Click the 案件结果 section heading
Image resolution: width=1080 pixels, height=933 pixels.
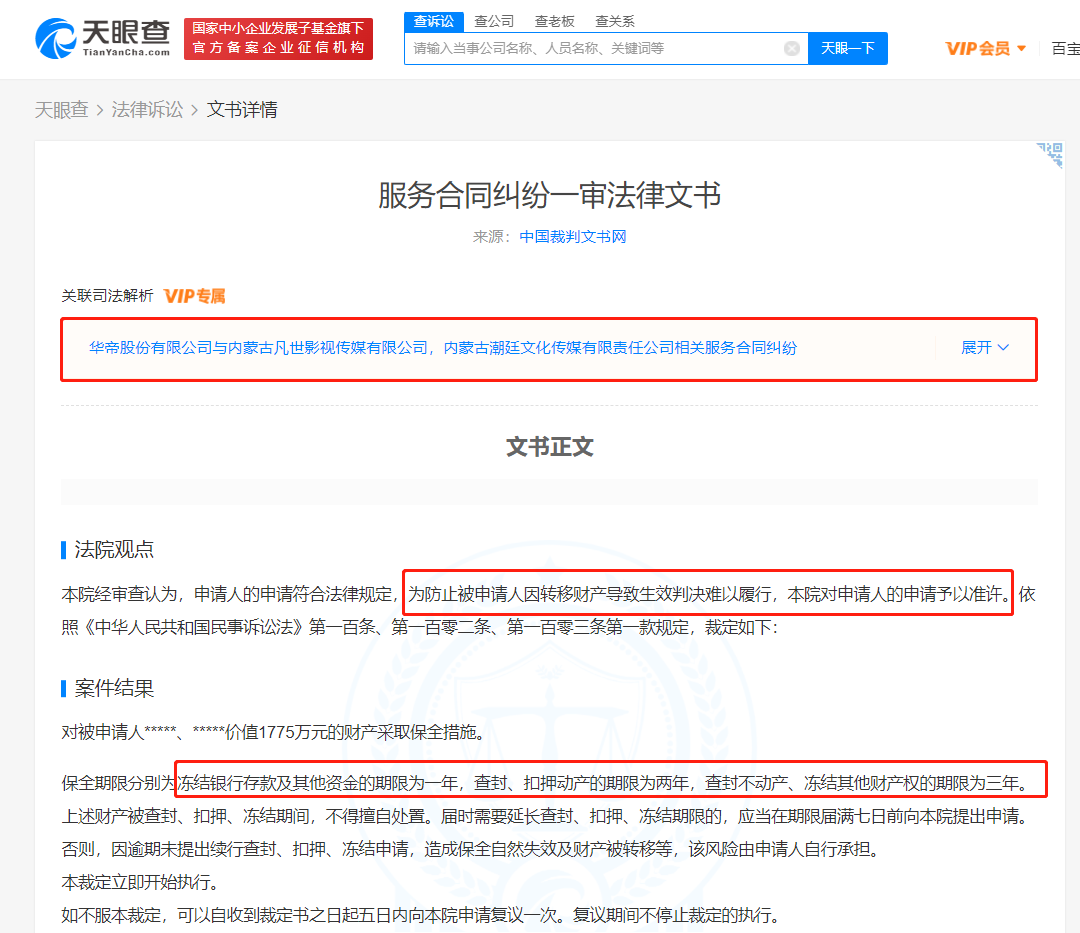114,688
